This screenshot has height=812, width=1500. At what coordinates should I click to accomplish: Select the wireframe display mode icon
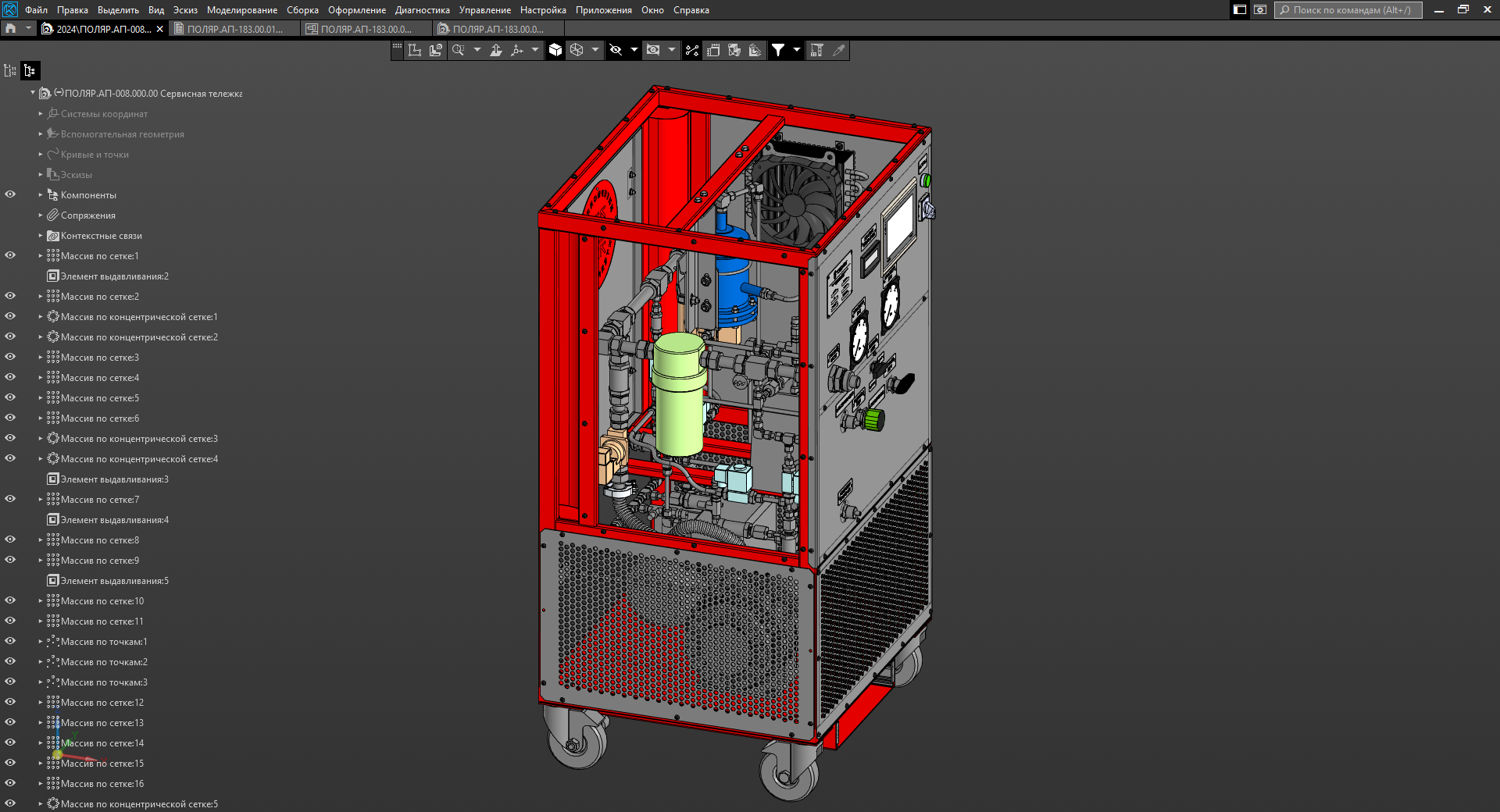click(x=577, y=50)
